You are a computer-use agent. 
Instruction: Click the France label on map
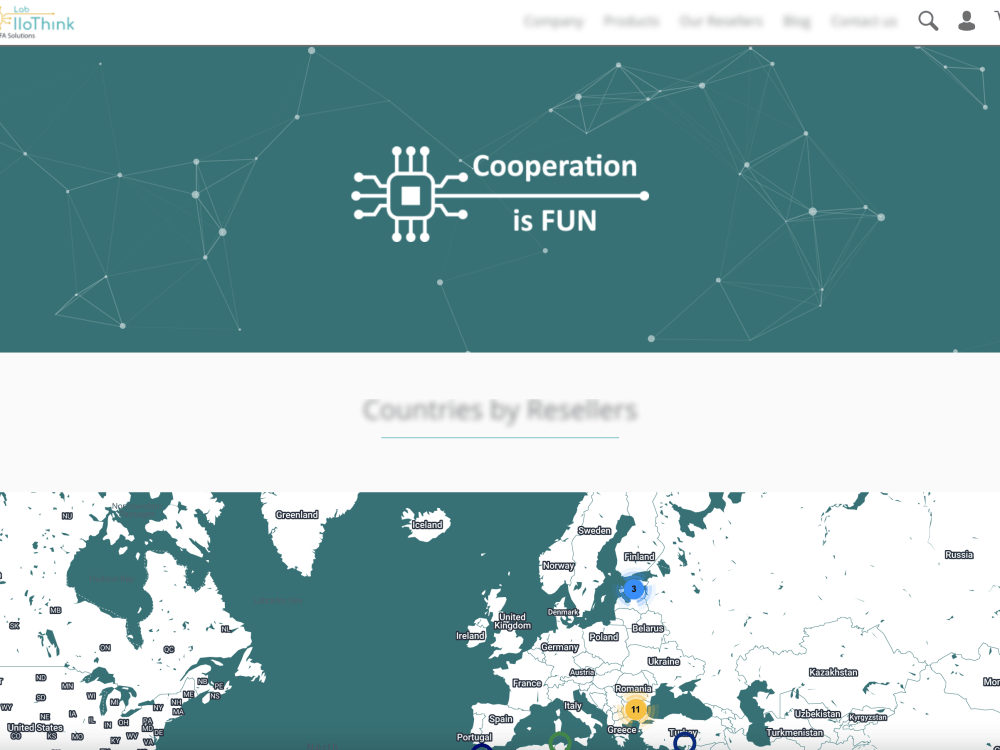527,684
